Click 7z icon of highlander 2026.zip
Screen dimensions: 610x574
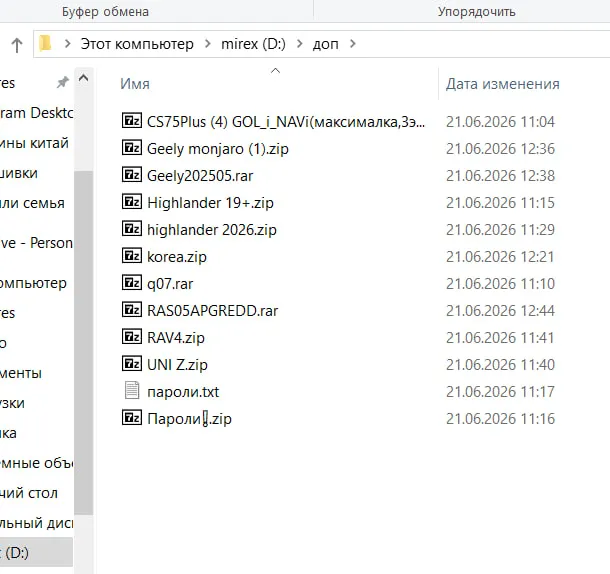(132, 228)
